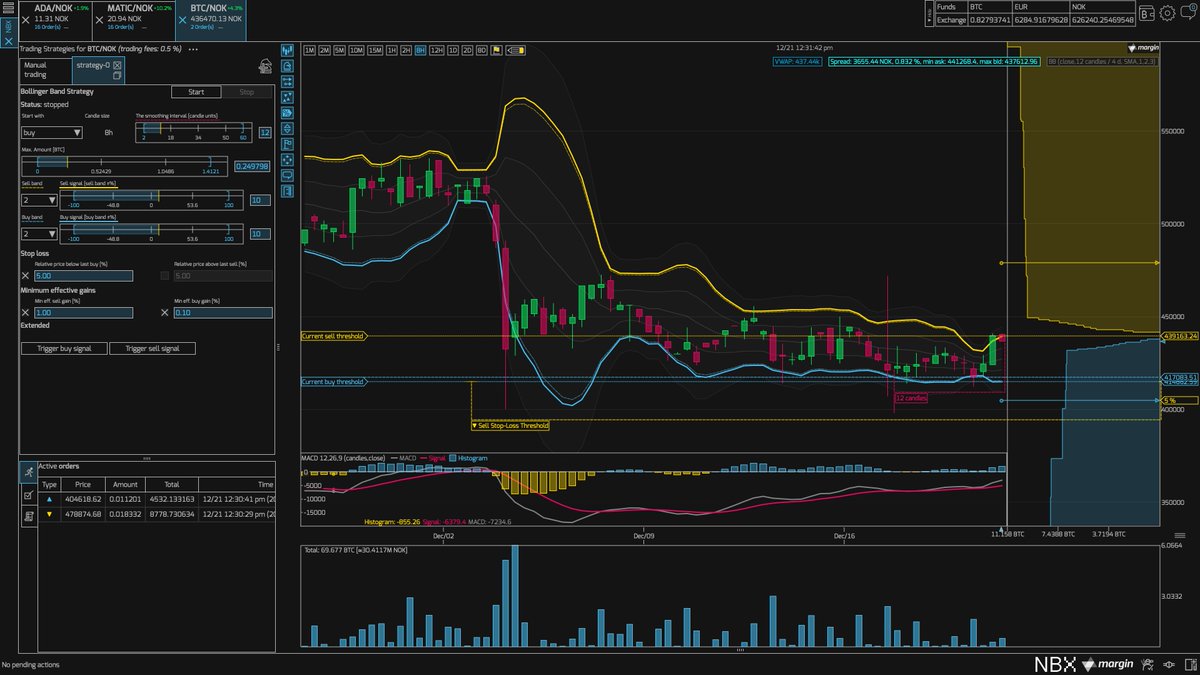1200x675 pixels.
Task: Switch to the Manual trading tab
Action: click(46, 70)
